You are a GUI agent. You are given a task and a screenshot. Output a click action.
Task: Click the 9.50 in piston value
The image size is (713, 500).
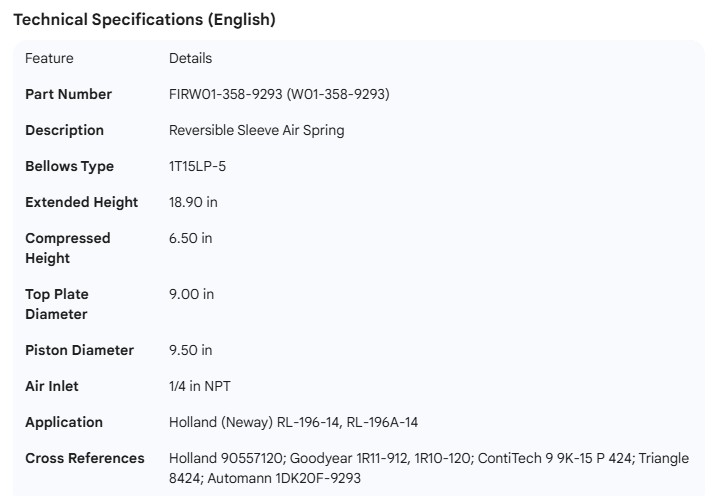coord(190,350)
